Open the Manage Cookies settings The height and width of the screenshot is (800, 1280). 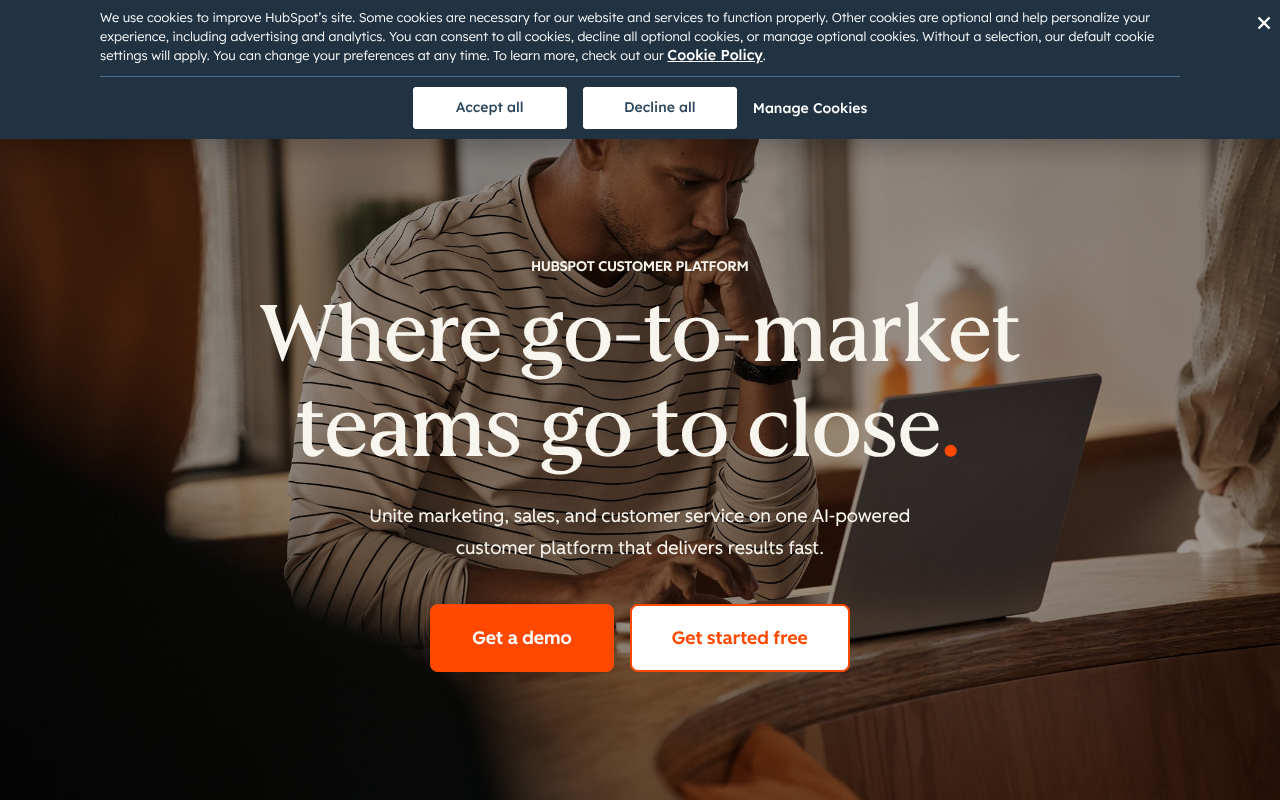point(810,108)
